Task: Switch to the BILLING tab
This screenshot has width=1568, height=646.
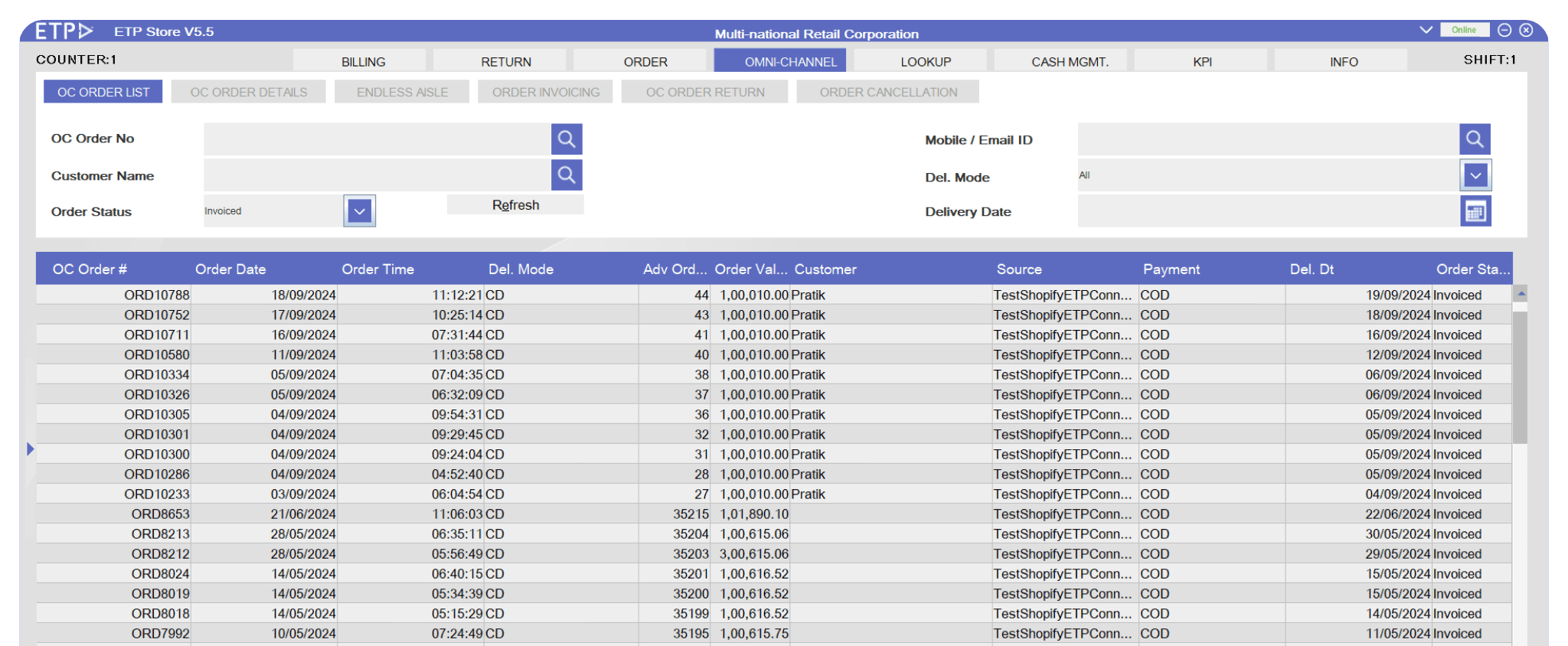Action: 363,61
